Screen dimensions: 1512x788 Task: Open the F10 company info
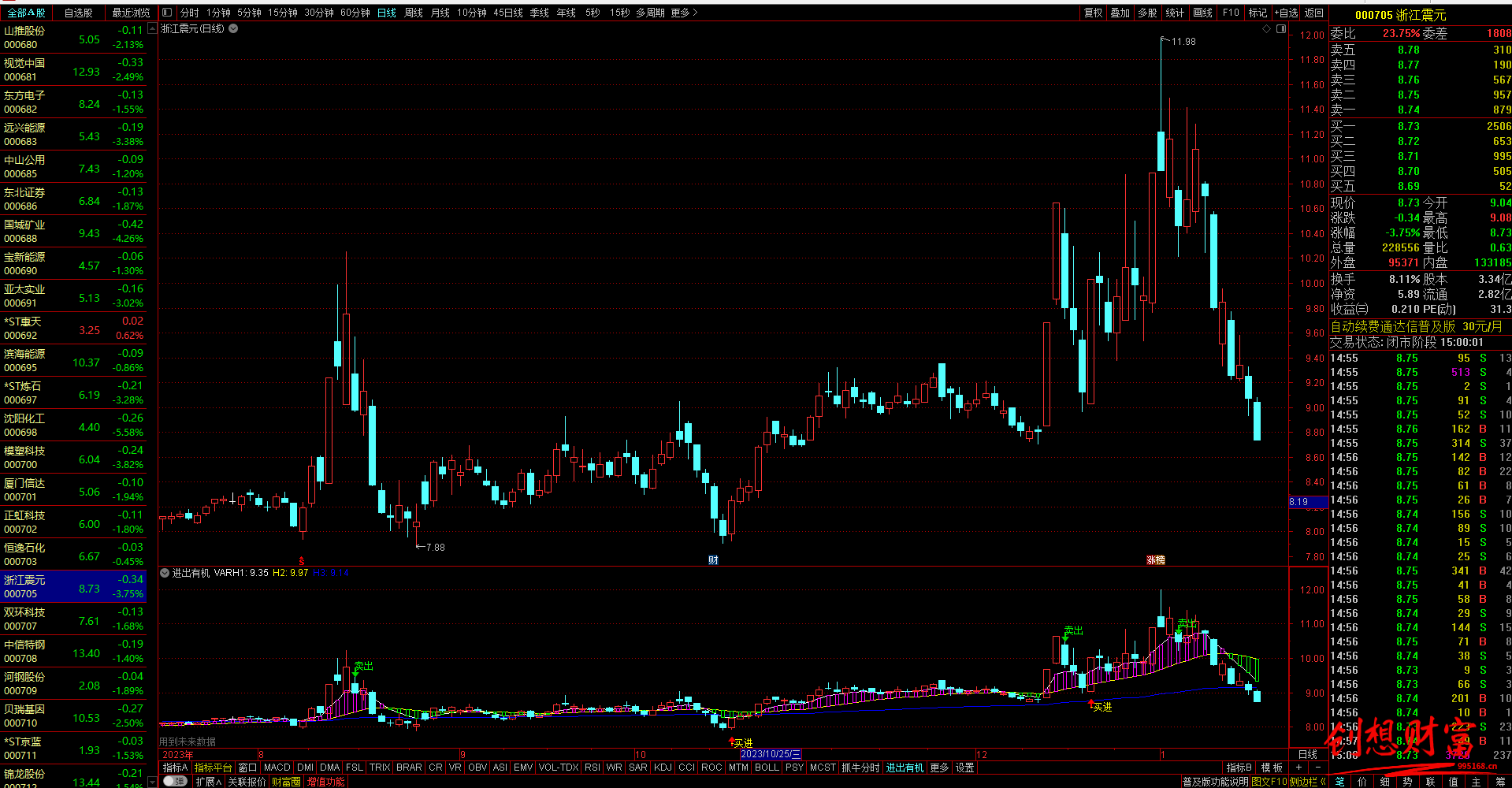1231,13
